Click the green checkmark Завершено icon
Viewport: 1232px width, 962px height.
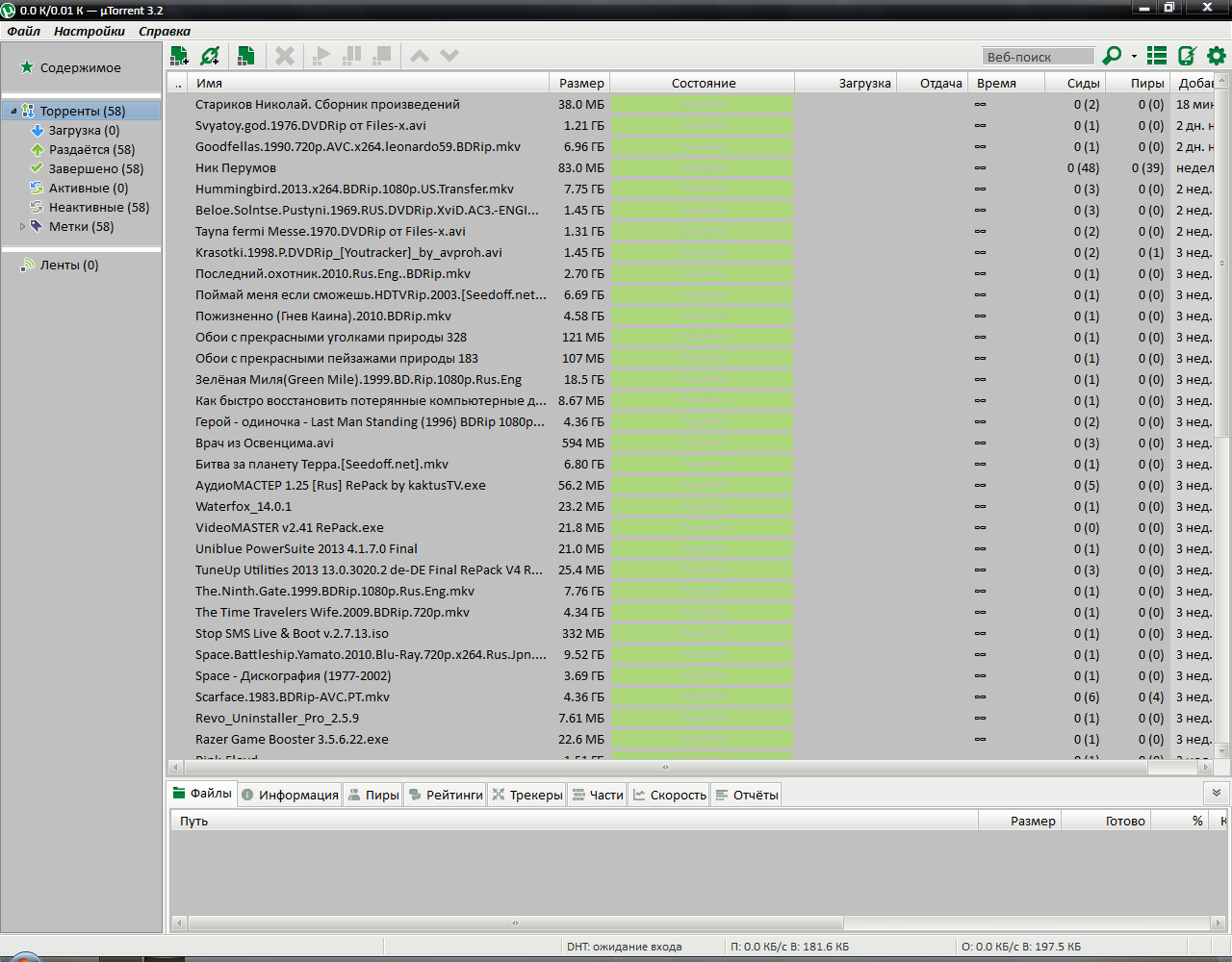(x=38, y=168)
